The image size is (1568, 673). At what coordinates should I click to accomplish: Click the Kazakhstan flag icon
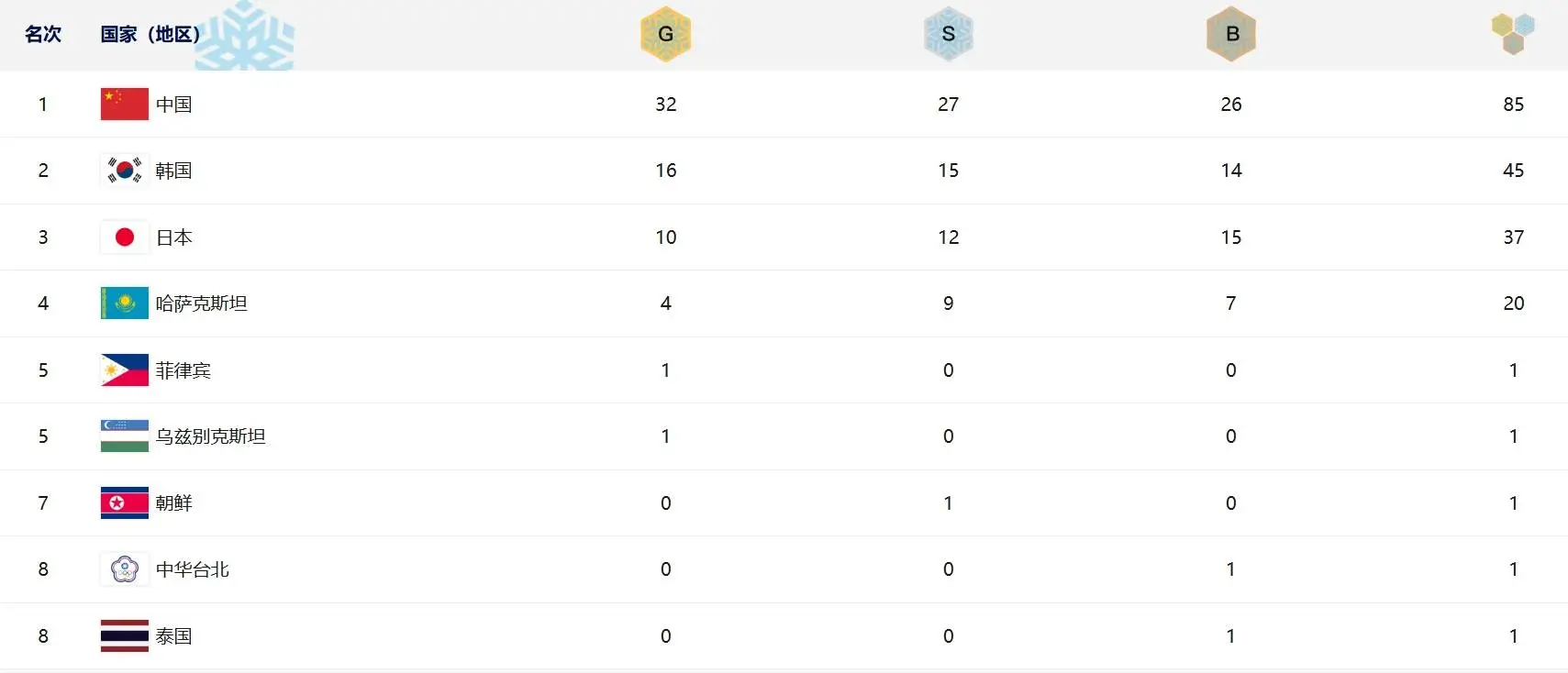[x=125, y=303]
